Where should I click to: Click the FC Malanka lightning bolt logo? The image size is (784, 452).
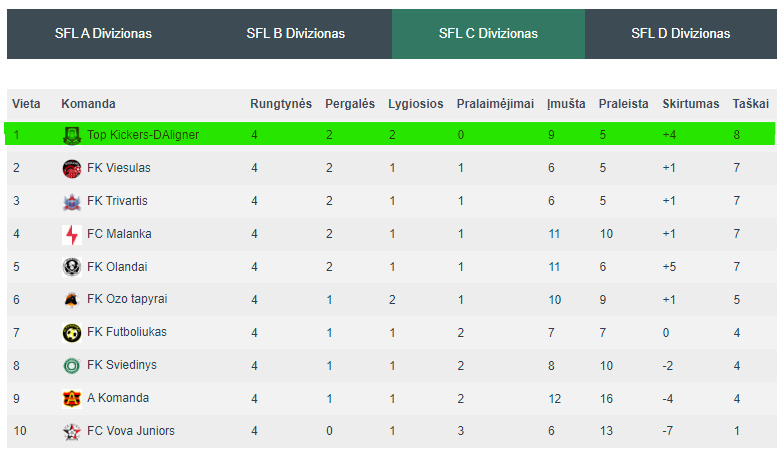72,234
